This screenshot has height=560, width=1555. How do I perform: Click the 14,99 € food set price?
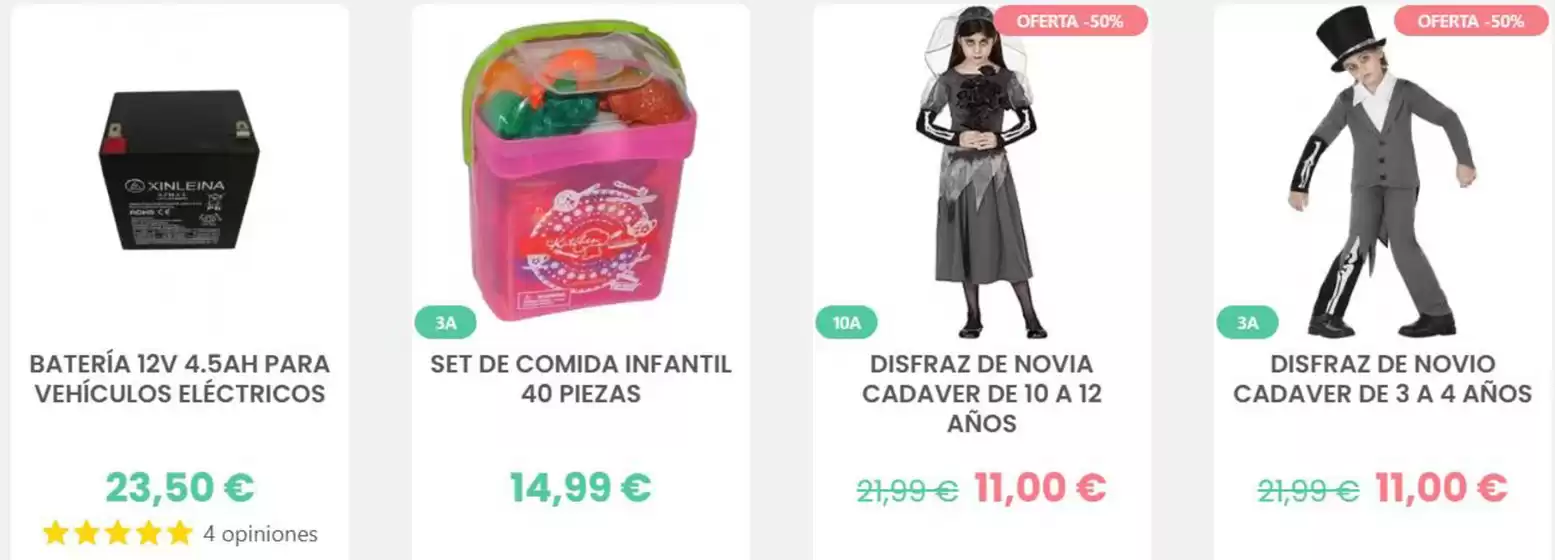pyautogui.click(x=581, y=488)
